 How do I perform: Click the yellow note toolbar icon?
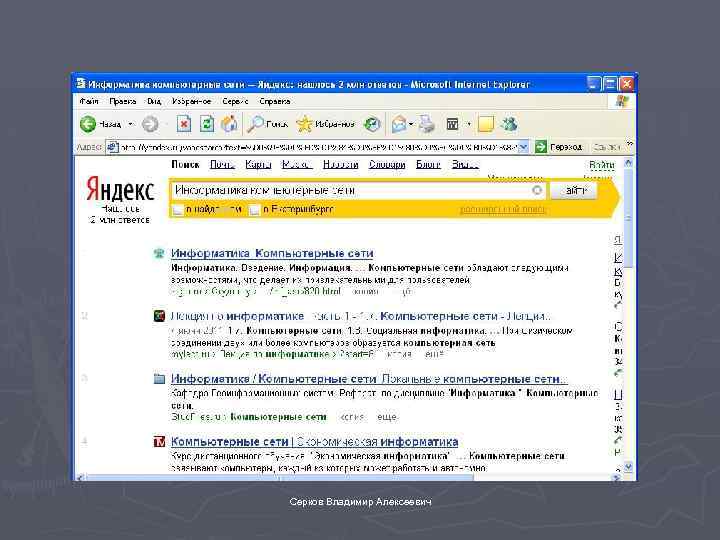pos(486,124)
